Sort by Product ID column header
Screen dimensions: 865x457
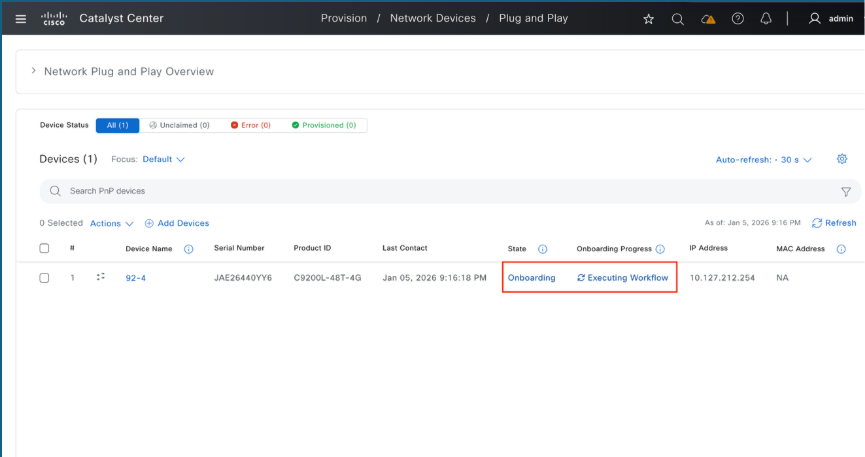coord(312,248)
